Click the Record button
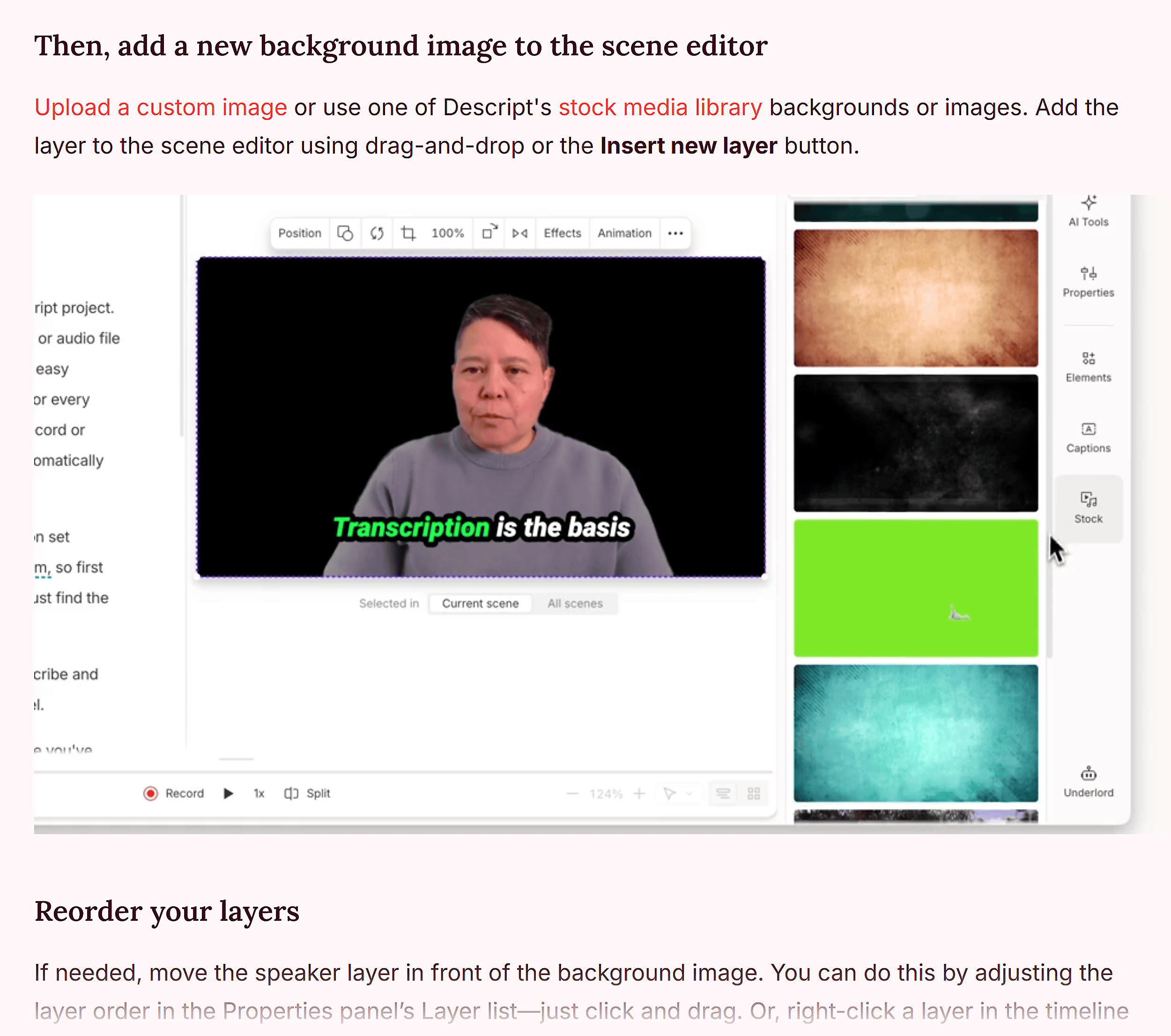This screenshot has width=1171, height=1036. coord(172,793)
